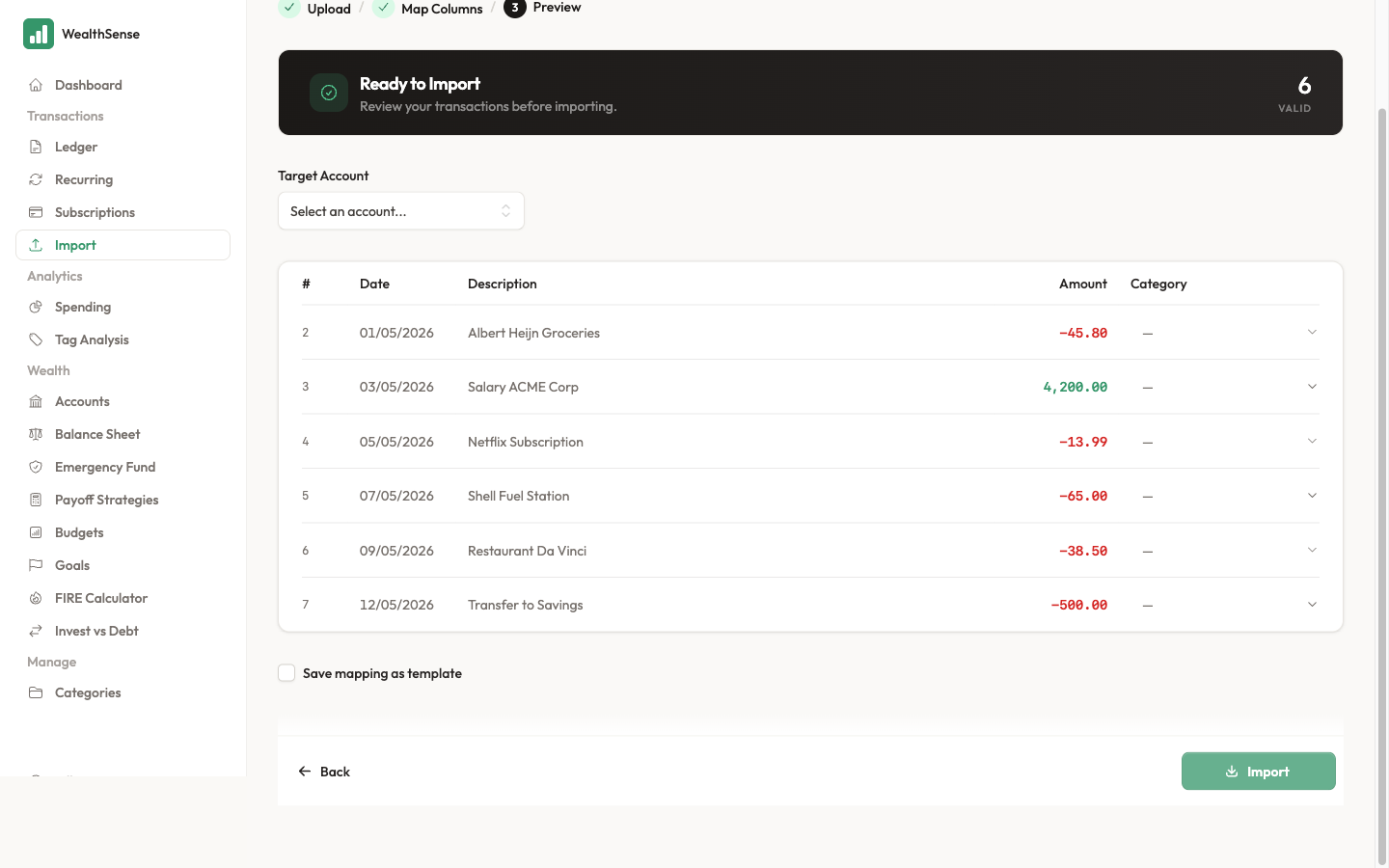Image resolution: width=1389 pixels, height=868 pixels.
Task: Open the Target Account dropdown
Action: coord(401,211)
